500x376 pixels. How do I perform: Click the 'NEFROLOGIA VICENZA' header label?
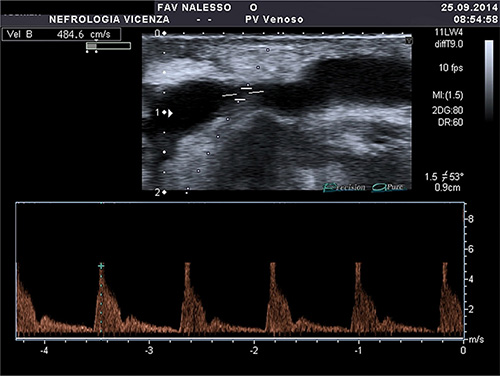click(109, 19)
